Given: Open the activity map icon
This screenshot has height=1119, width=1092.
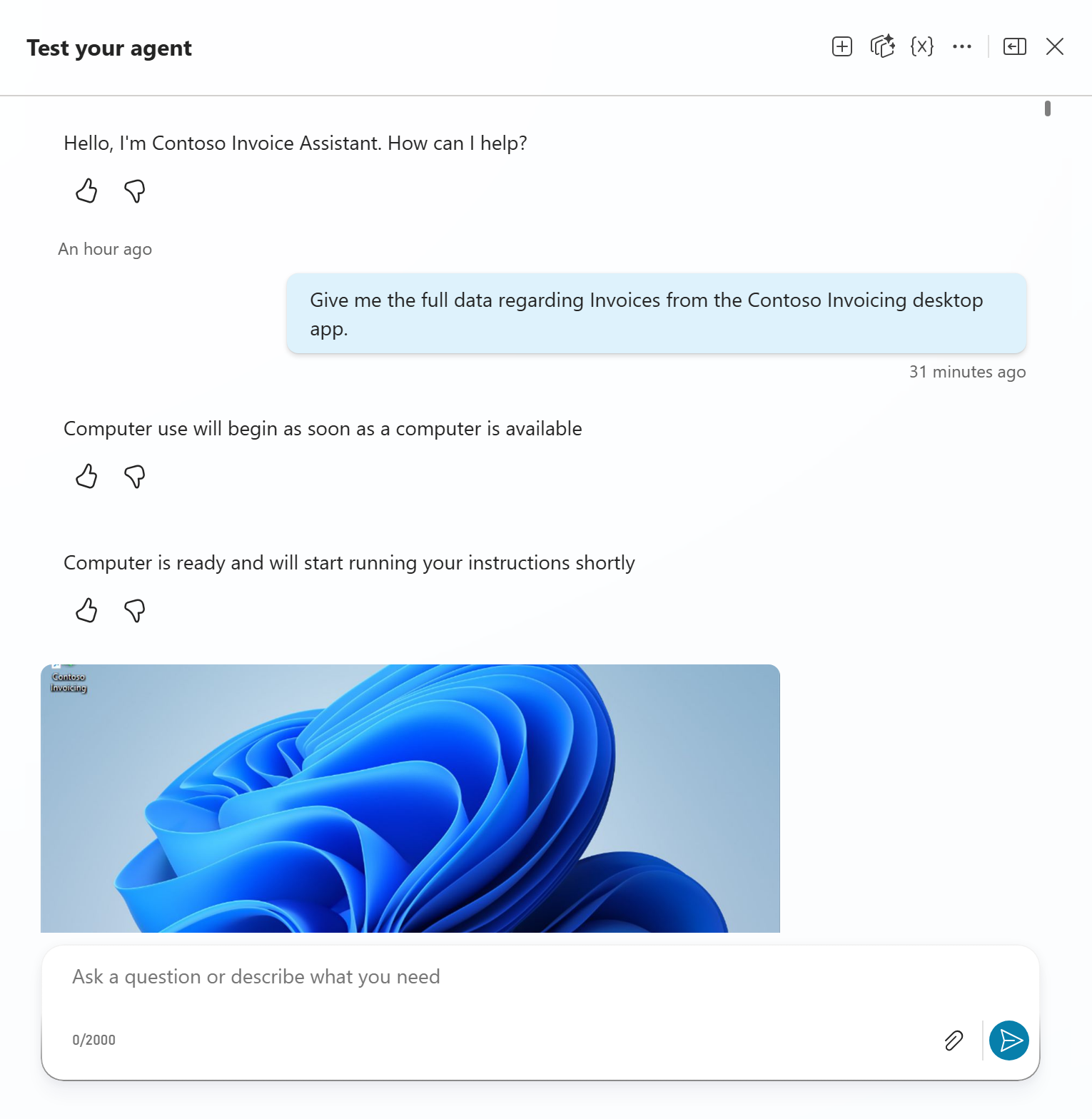Looking at the screenshot, I should click(882, 47).
